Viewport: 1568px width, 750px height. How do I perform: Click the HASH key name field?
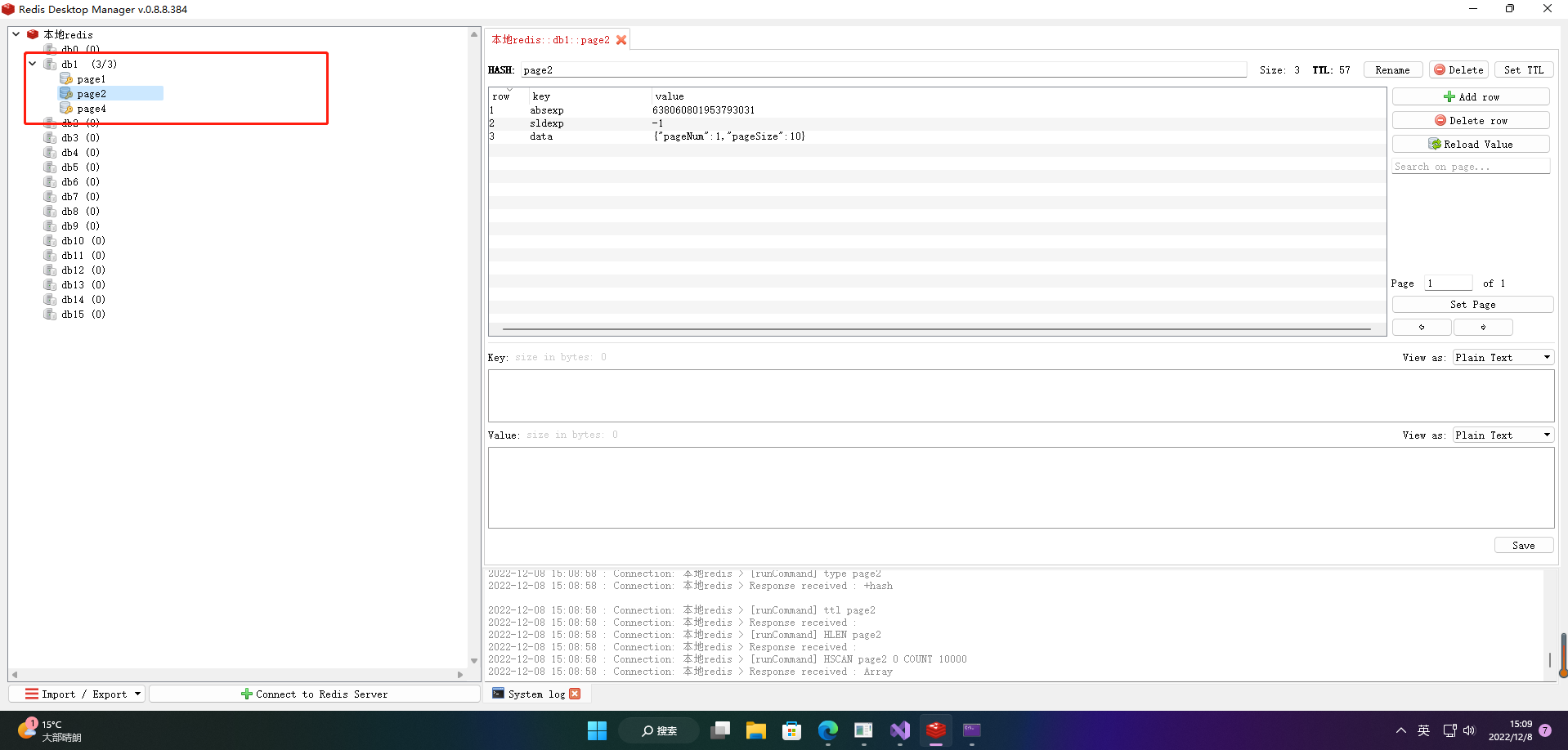tap(884, 70)
